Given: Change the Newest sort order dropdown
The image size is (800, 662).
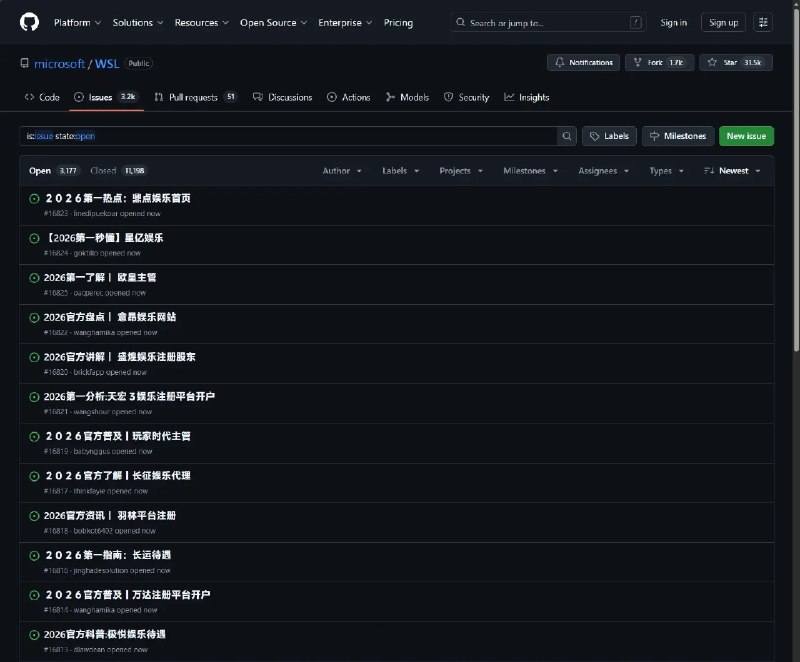Looking at the screenshot, I should coord(732,171).
